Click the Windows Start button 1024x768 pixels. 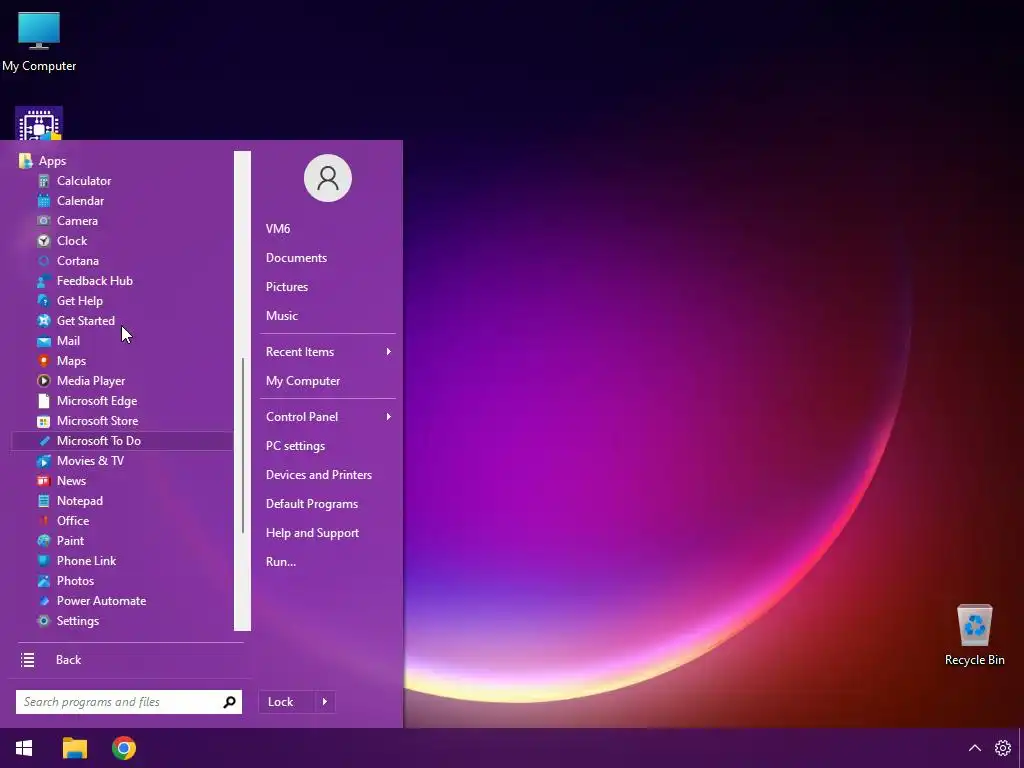point(24,748)
